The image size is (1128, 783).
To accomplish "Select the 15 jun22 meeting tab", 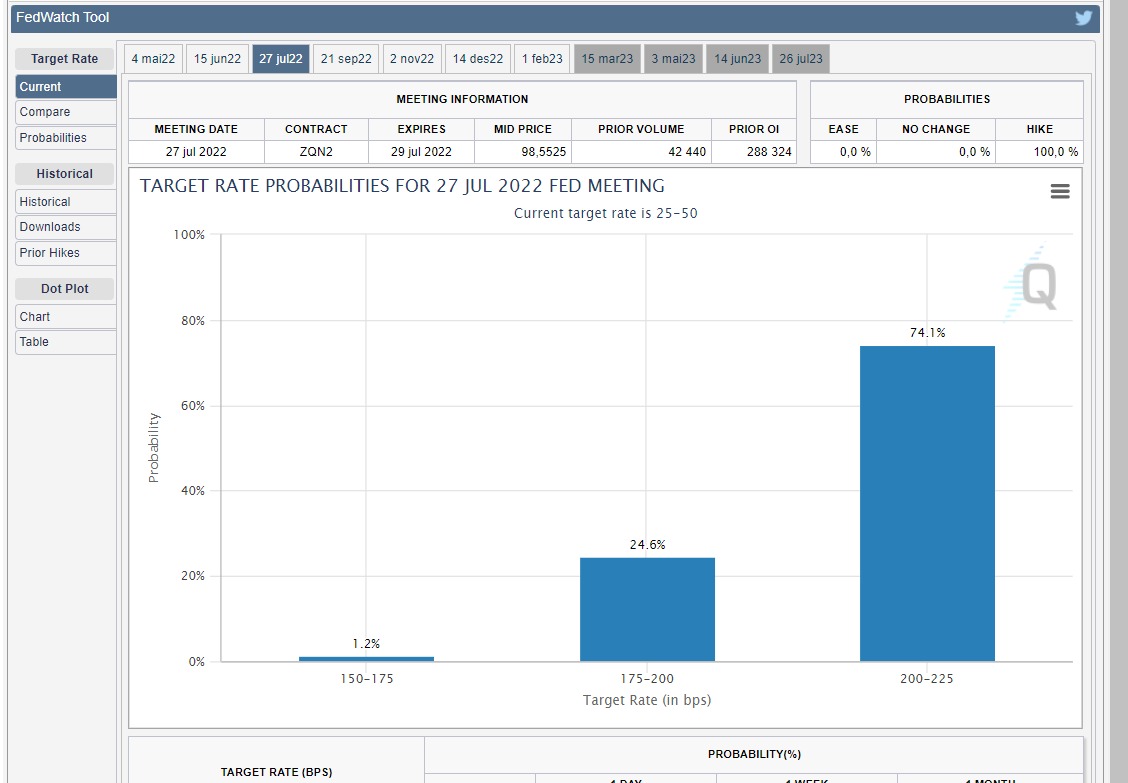I will [217, 59].
